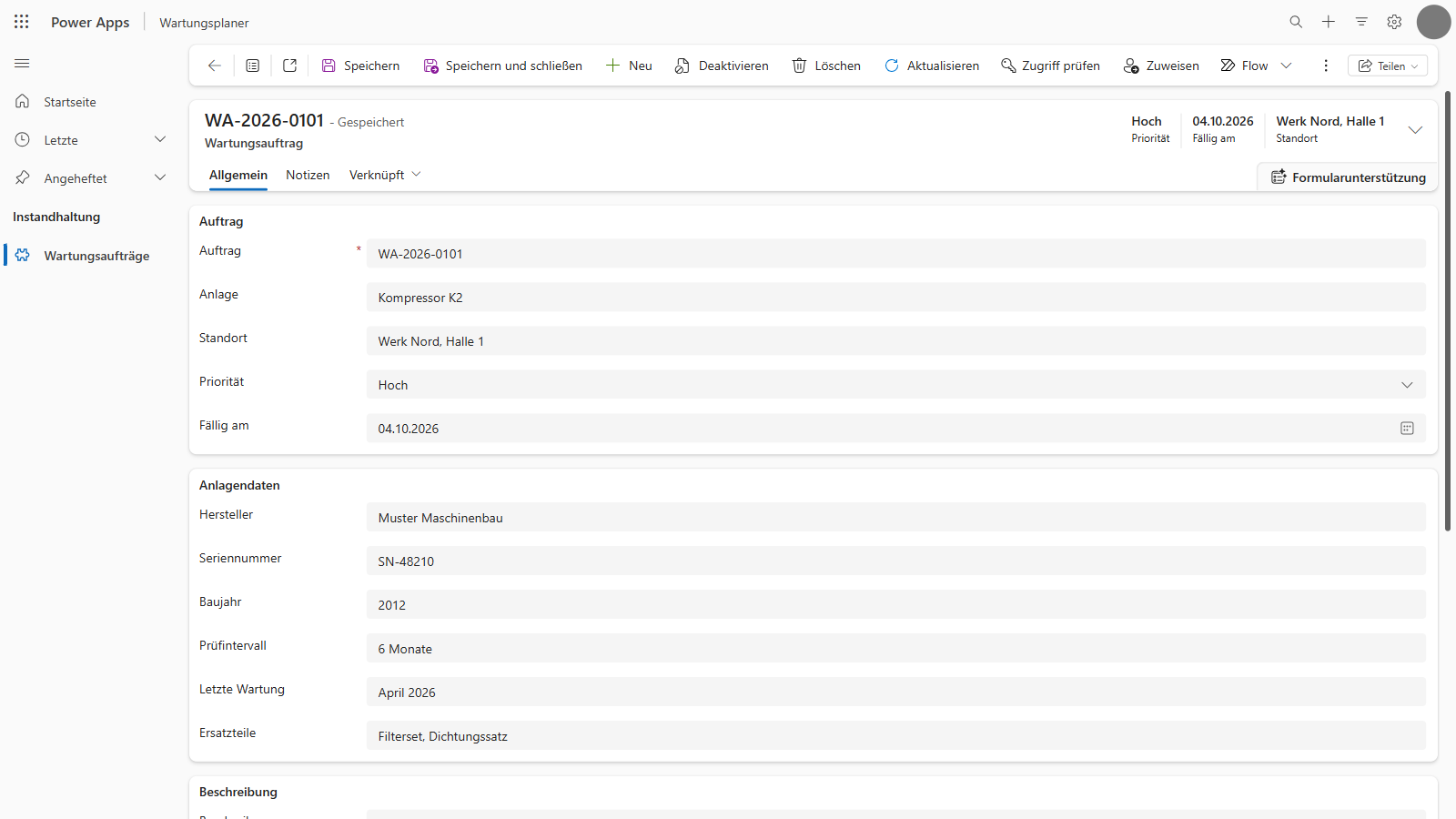Screen dimensions: 1456x819
Task: Click the search magnifier icon
Action: point(1296,22)
